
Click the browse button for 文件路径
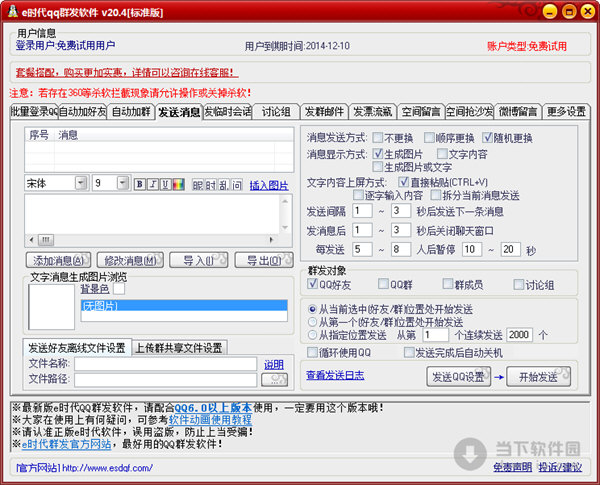pyautogui.click(x=274, y=380)
